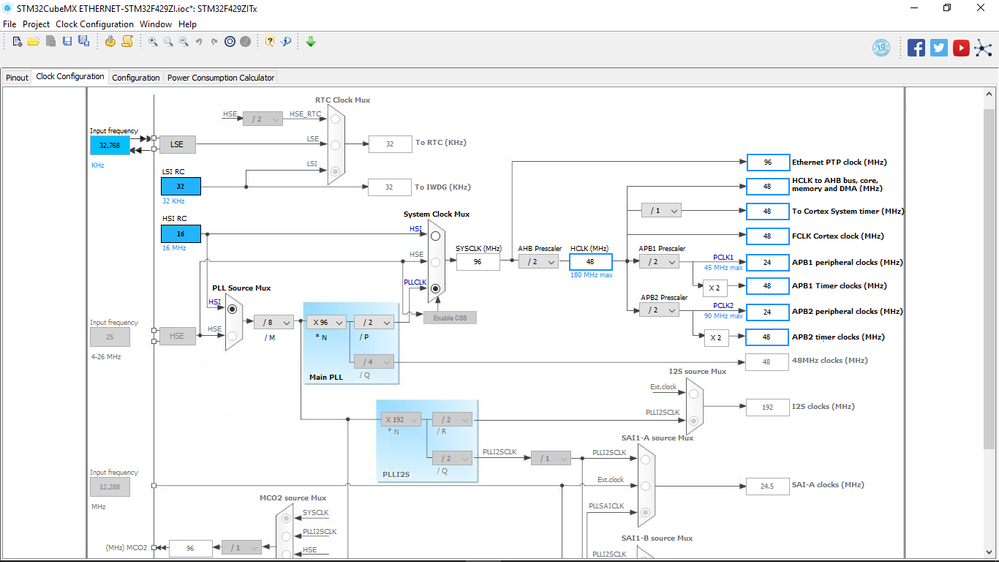
Task: Expand the PLL multiplier X 96 dropdown
Action: [x=326, y=322]
